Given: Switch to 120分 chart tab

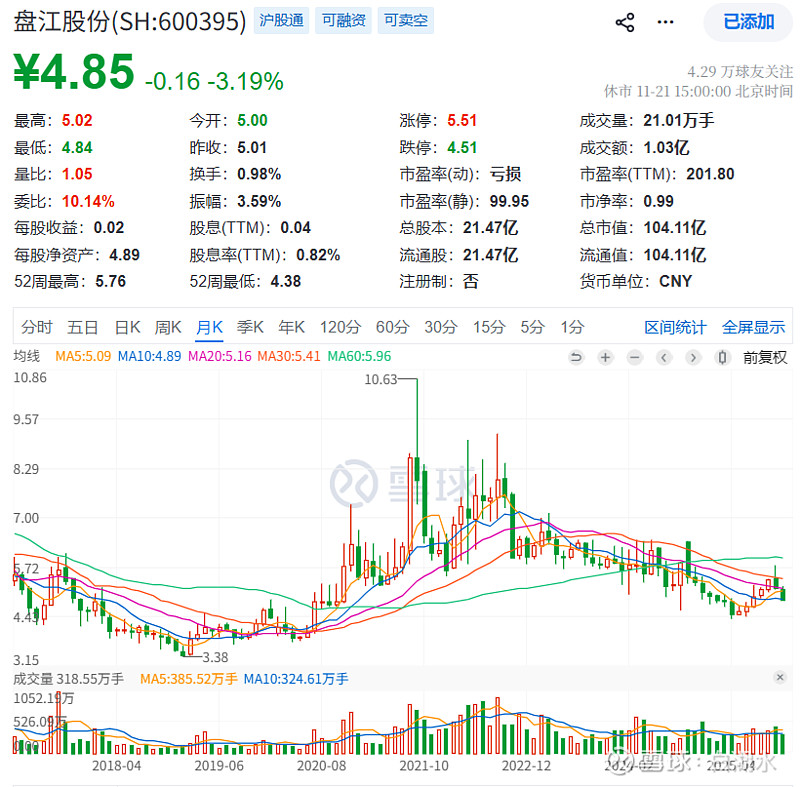Looking at the screenshot, I should pyautogui.click(x=340, y=327).
